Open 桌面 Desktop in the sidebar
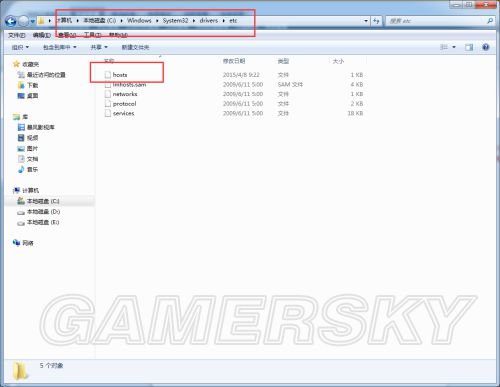This screenshot has width=500, height=387. tap(28, 96)
